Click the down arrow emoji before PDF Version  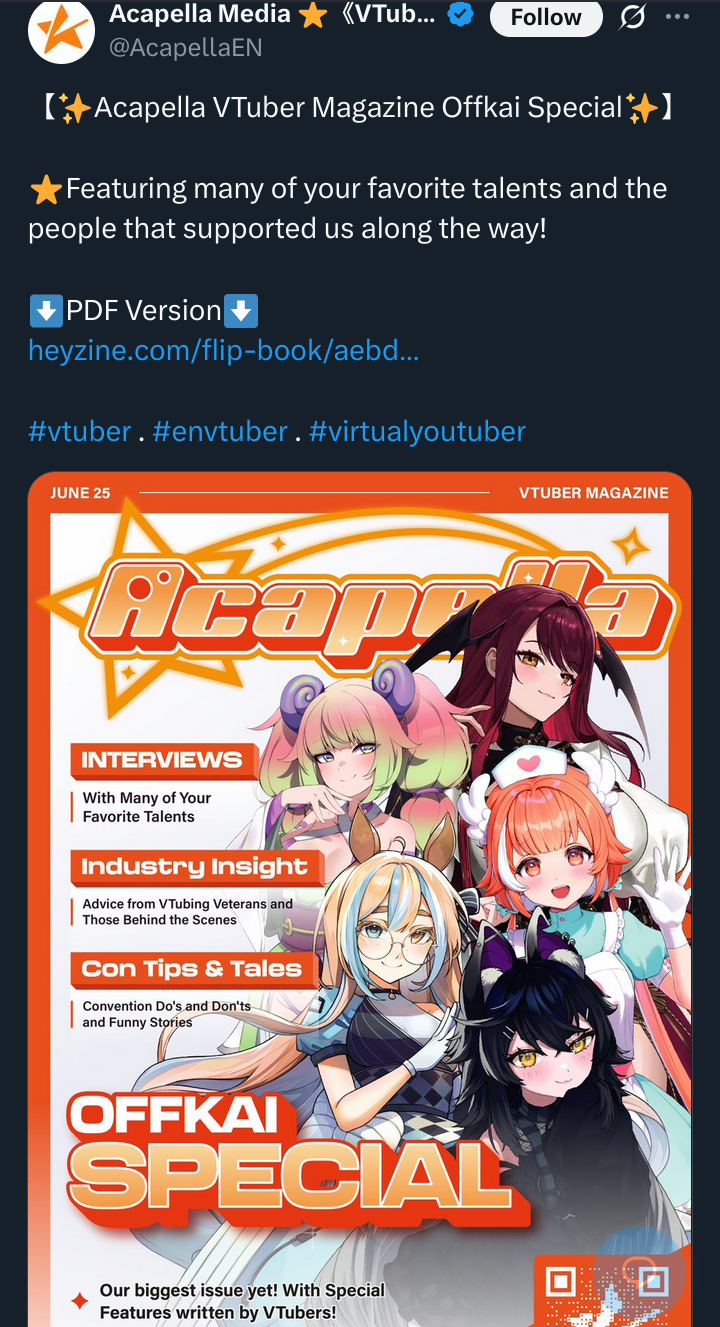46,311
